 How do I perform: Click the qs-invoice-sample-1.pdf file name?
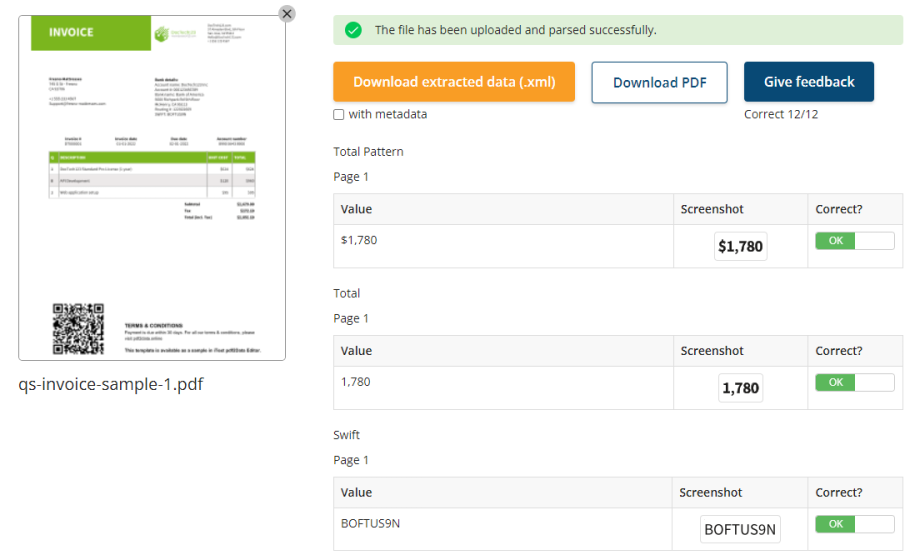click(111, 384)
